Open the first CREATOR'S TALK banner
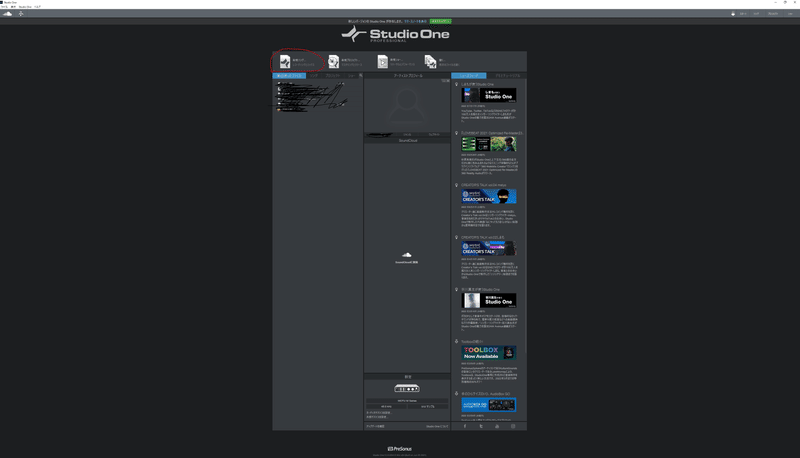The height and width of the screenshot is (458, 800). (x=489, y=196)
